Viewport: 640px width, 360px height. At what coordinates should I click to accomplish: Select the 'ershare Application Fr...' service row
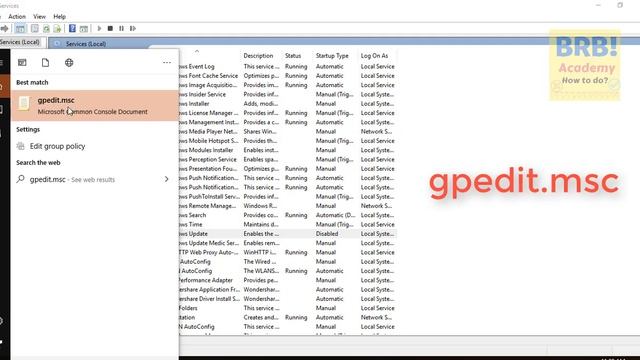point(288,290)
